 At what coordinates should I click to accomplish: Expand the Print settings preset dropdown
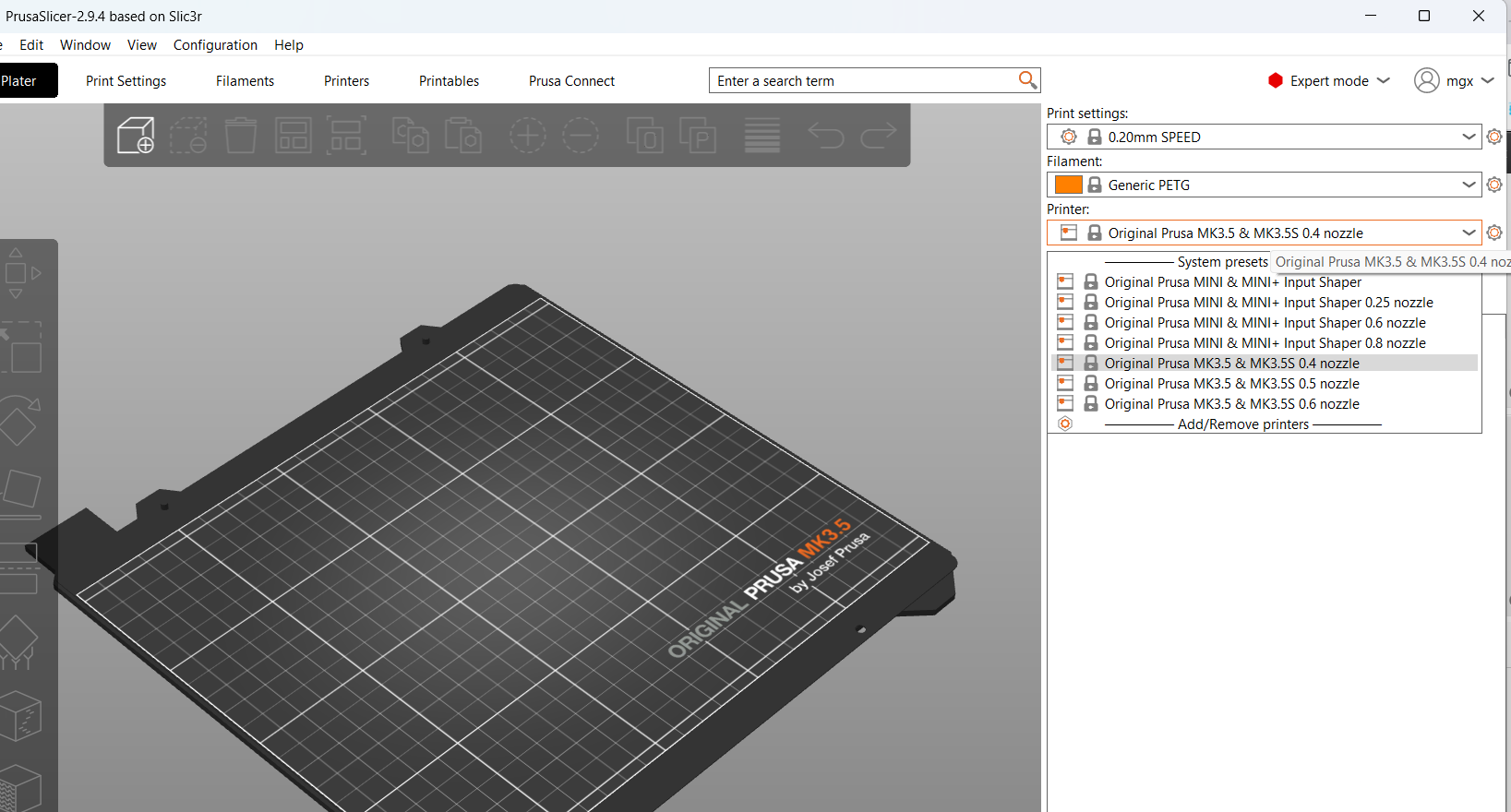point(1469,137)
